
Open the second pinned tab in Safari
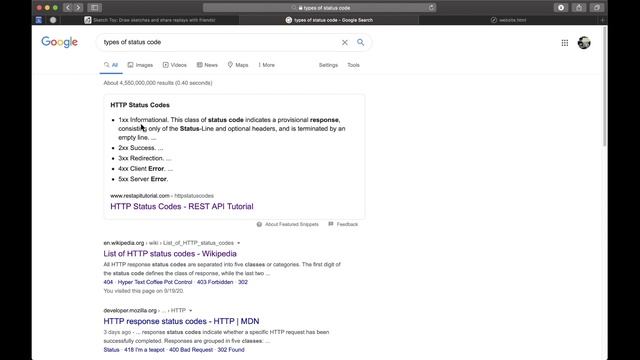tap(53, 20)
